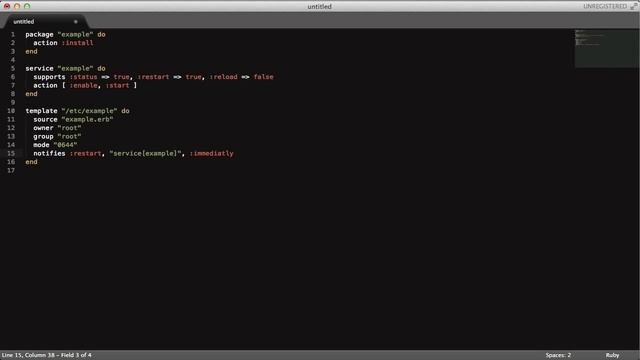The height and width of the screenshot is (360, 640).
Task: Click the :enable symbol on line 7
Action: (83, 85)
